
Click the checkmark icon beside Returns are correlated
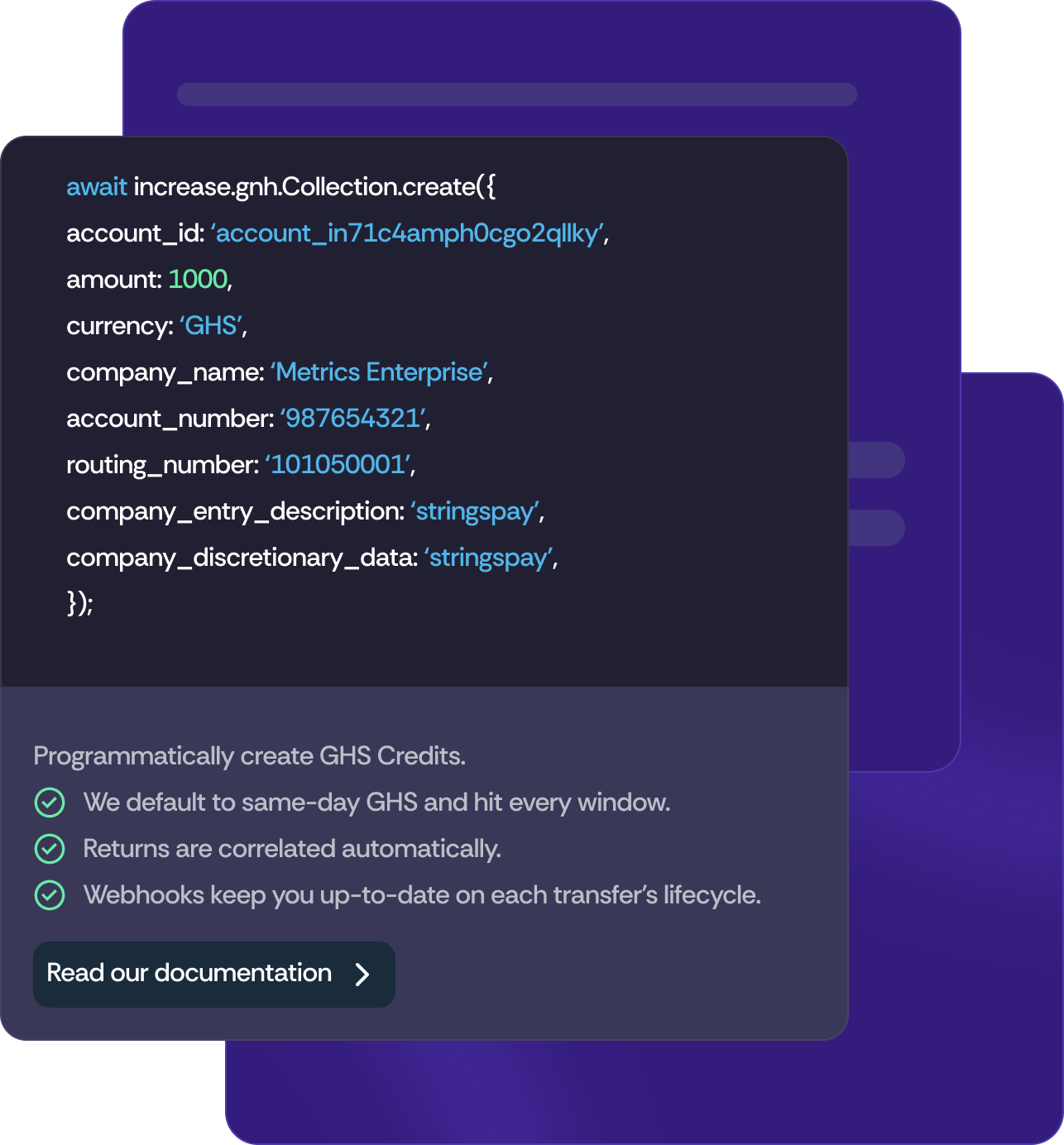(50, 849)
